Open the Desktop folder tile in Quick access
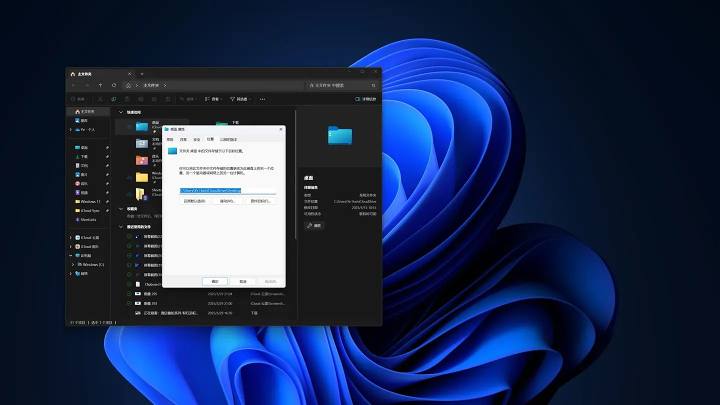 [152, 127]
